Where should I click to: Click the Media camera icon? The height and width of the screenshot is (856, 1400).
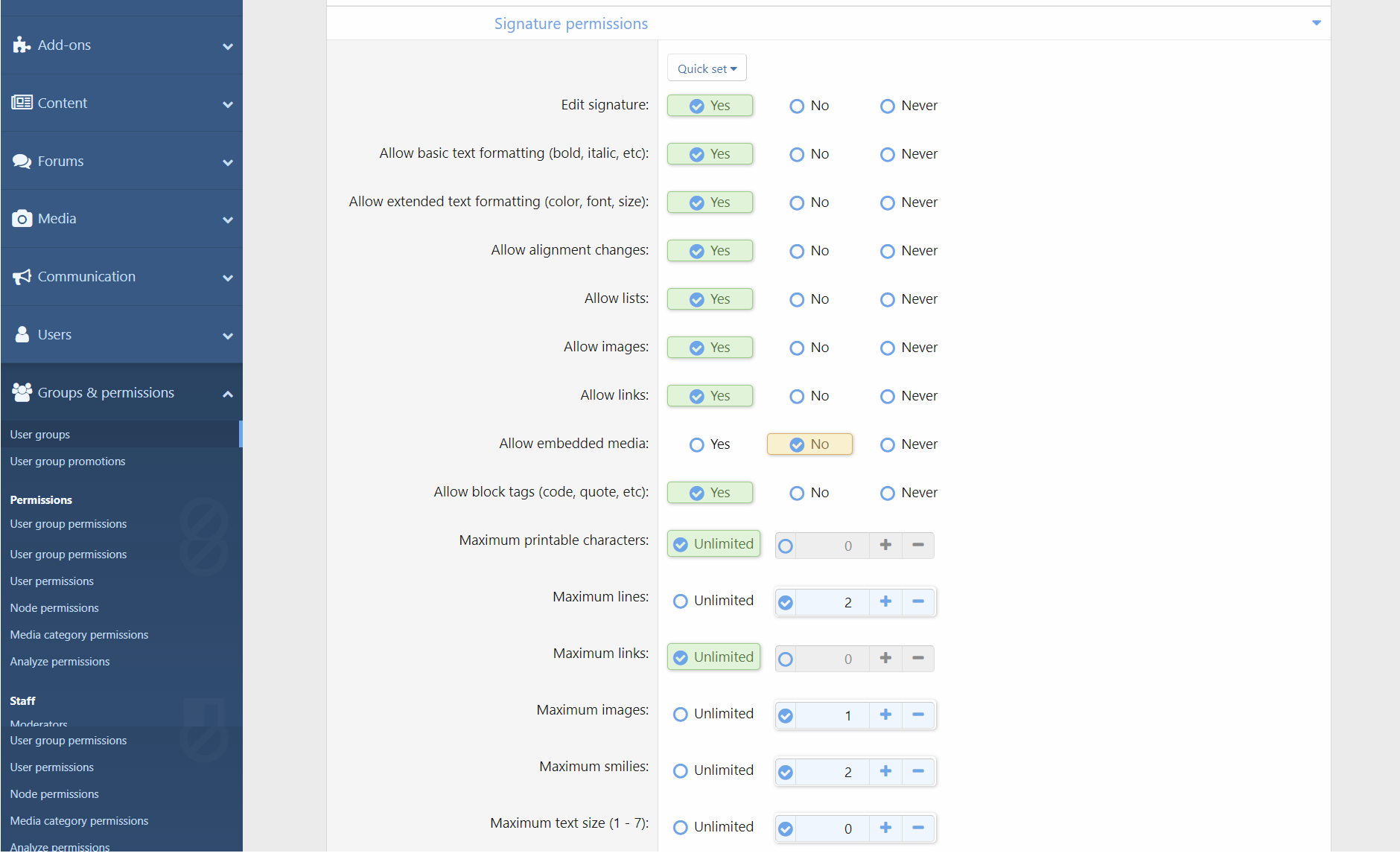(22, 219)
